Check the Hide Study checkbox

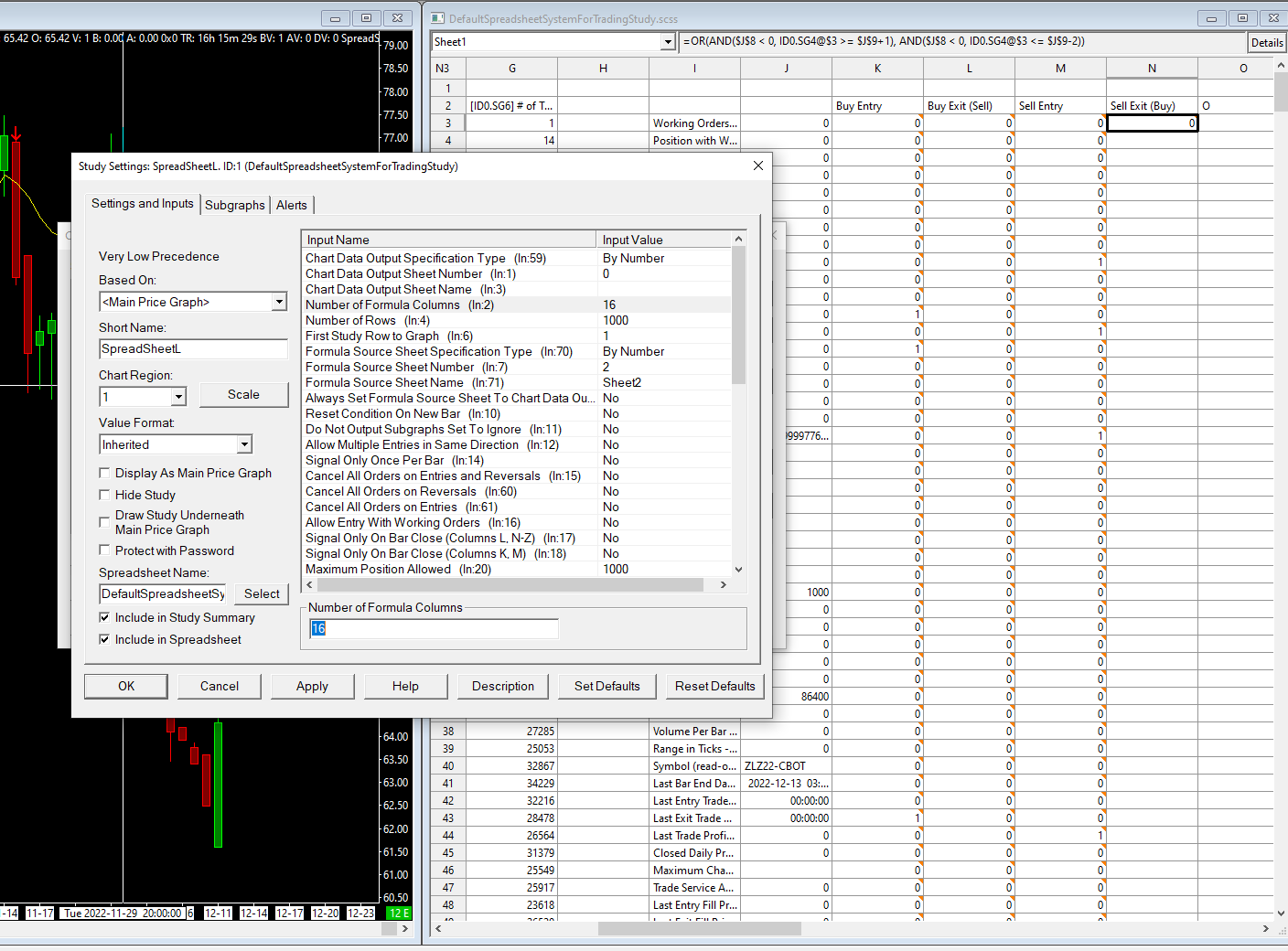tap(104, 495)
